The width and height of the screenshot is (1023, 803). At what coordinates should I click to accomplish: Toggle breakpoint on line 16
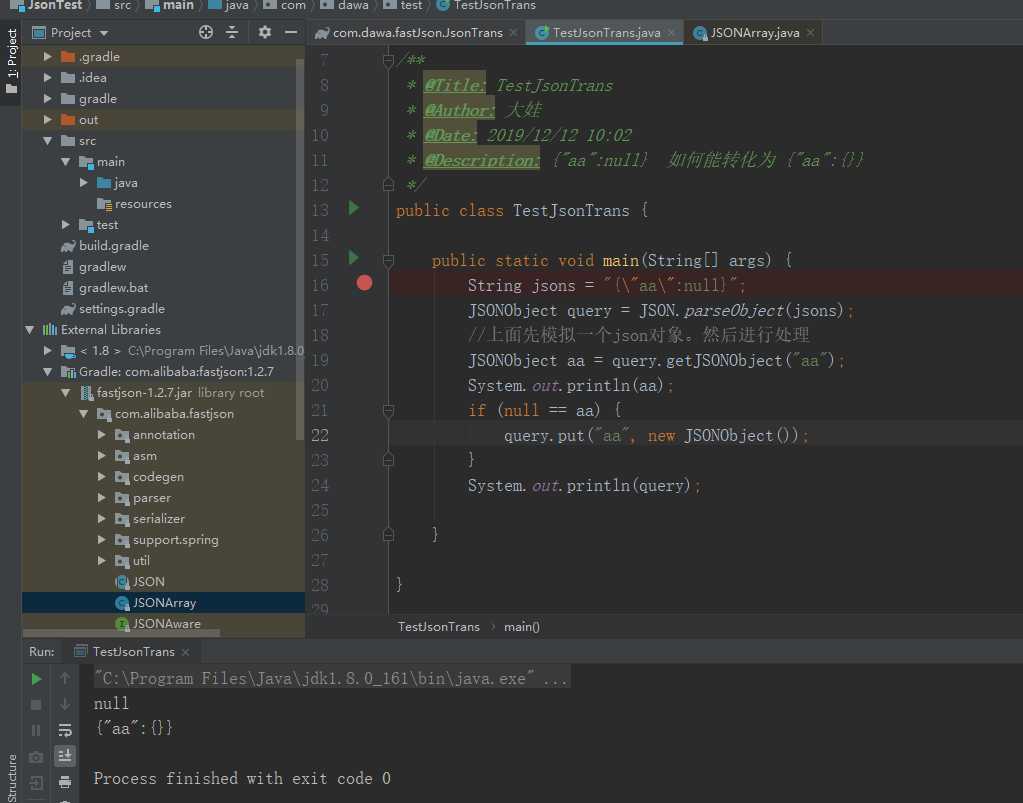pyautogui.click(x=364, y=282)
